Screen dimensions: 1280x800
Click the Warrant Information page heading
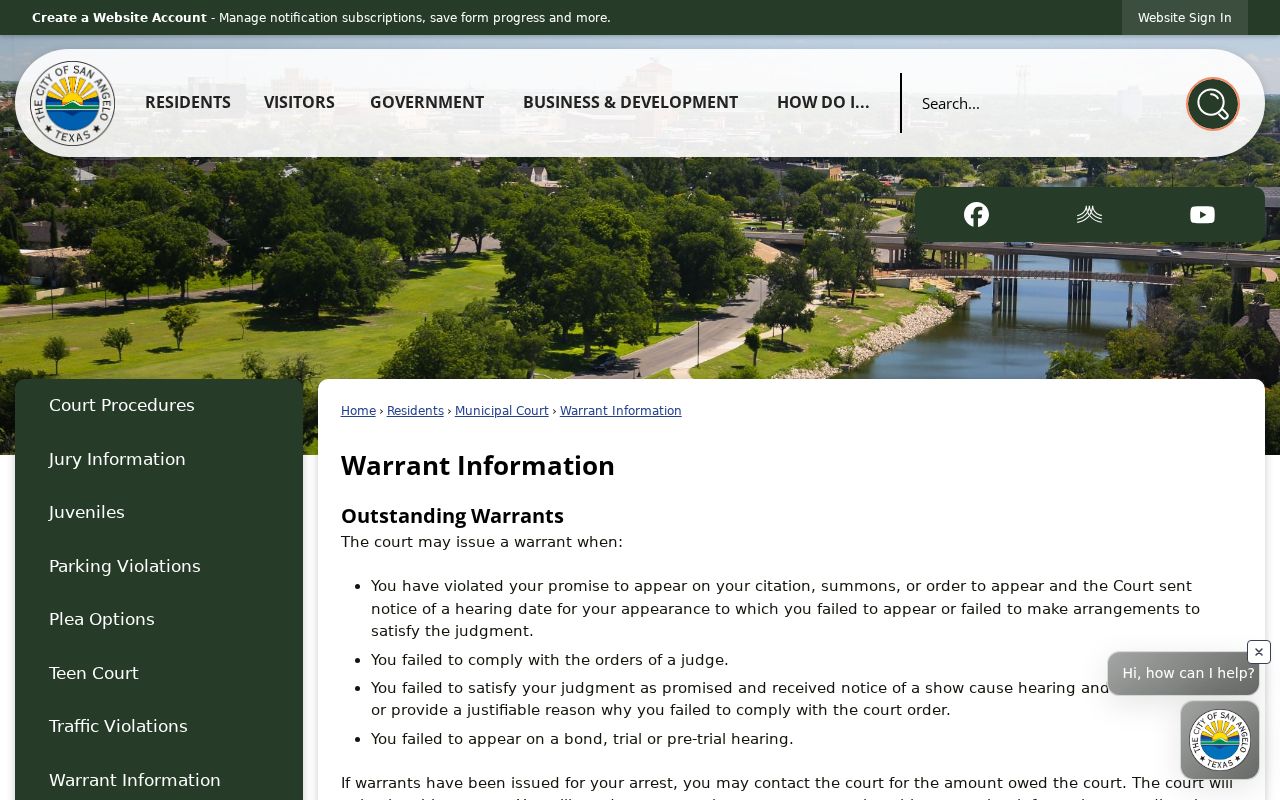pyautogui.click(x=478, y=466)
